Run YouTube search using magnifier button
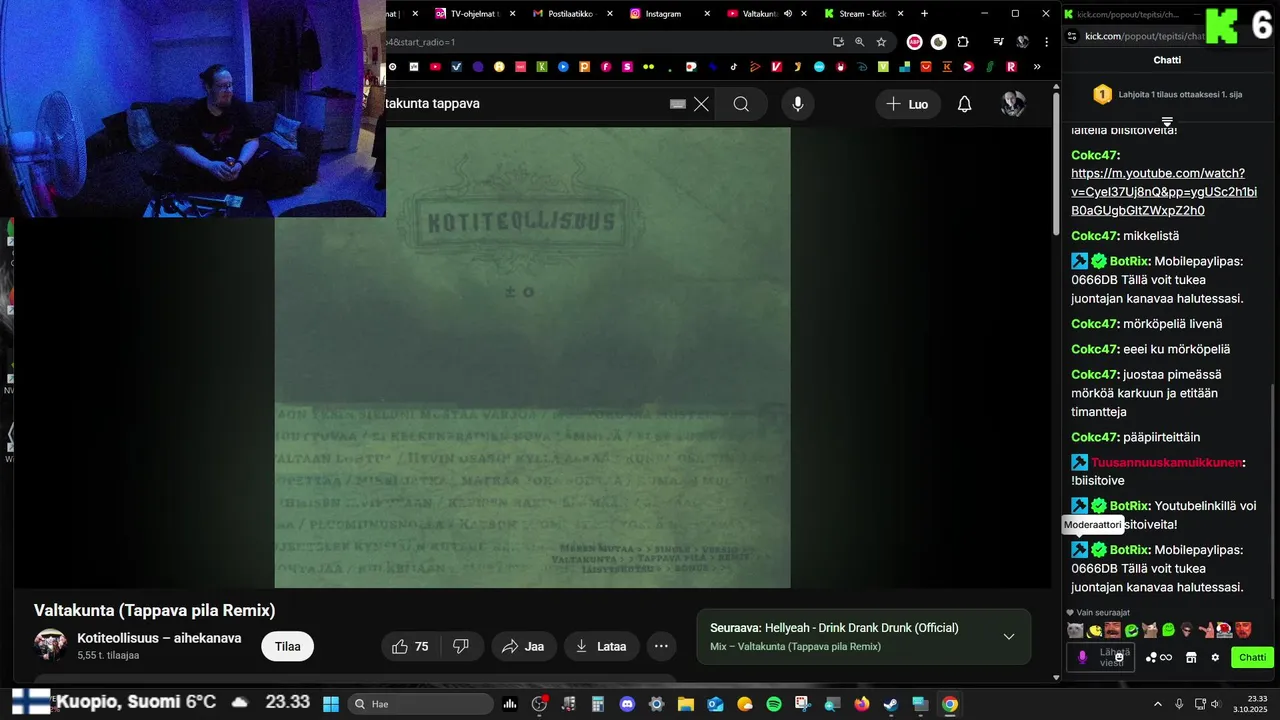The height and width of the screenshot is (720, 1280). point(741,104)
